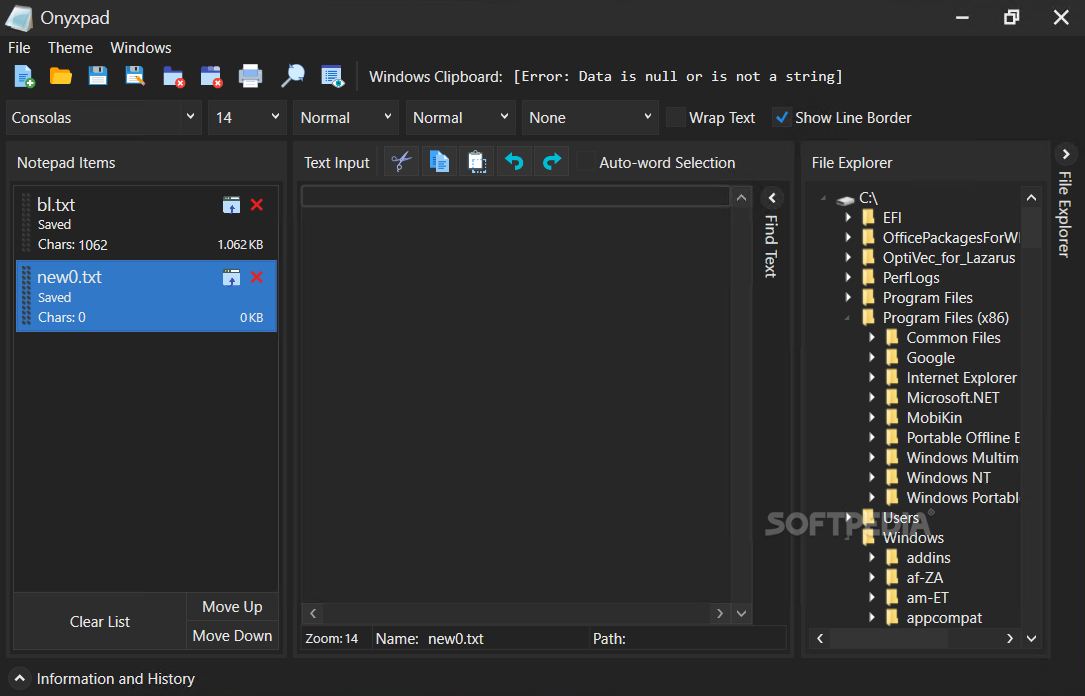Open a file with folder icon
Screen dimensions: 1085x696
(61, 76)
